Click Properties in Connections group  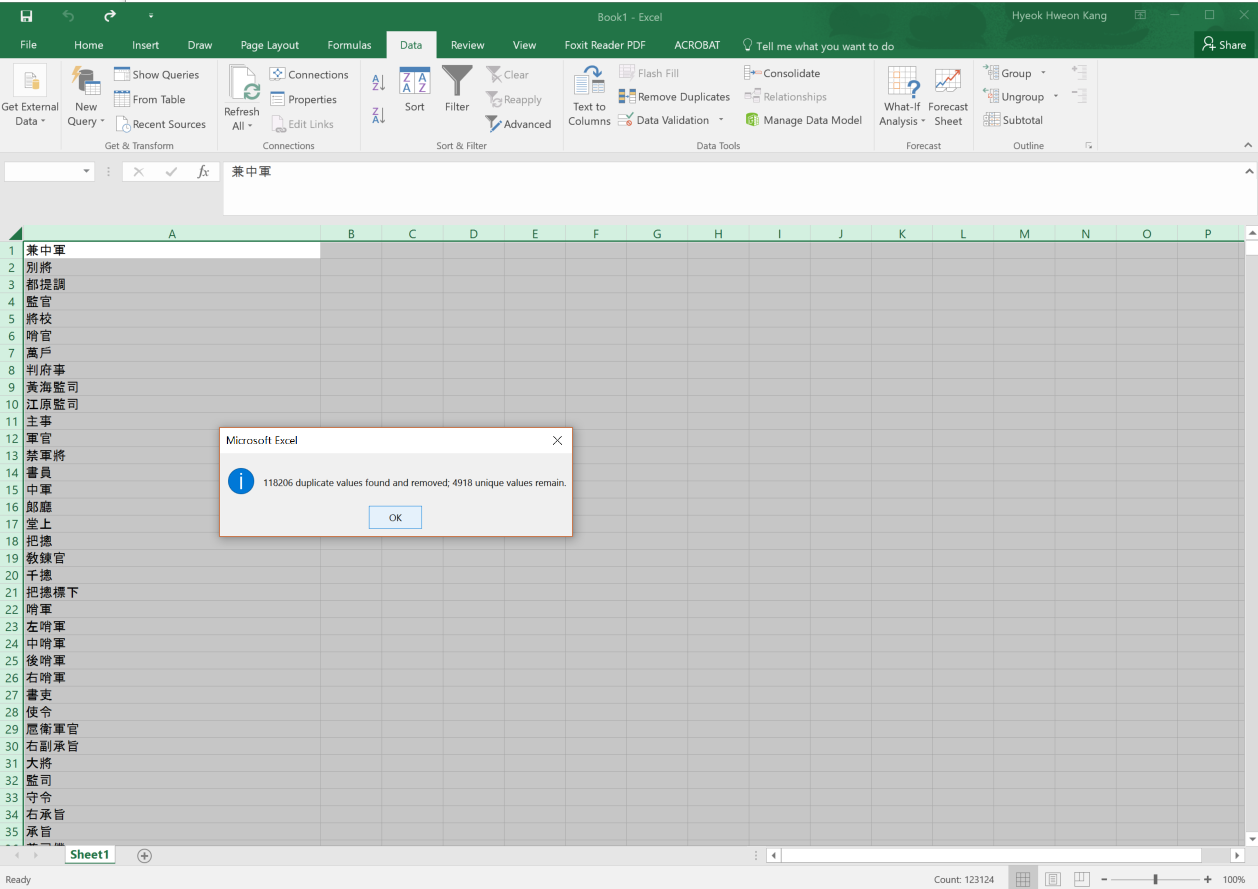click(x=303, y=99)
